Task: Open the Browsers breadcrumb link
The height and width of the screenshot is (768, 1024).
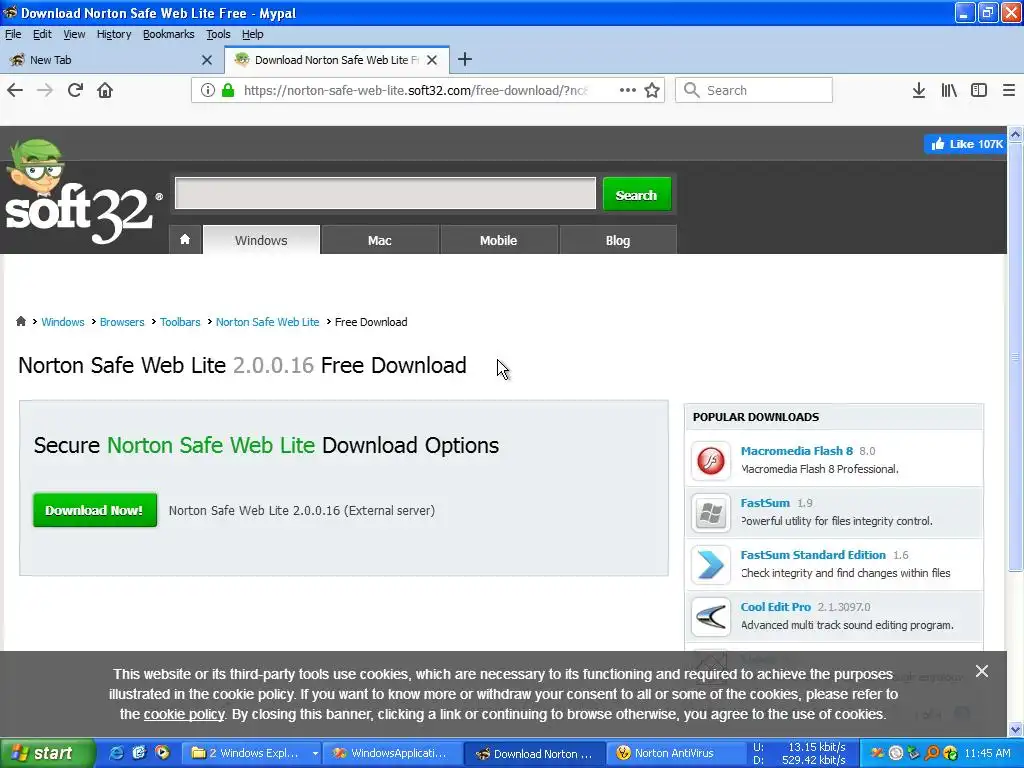Action: click(x=122, y=322)
